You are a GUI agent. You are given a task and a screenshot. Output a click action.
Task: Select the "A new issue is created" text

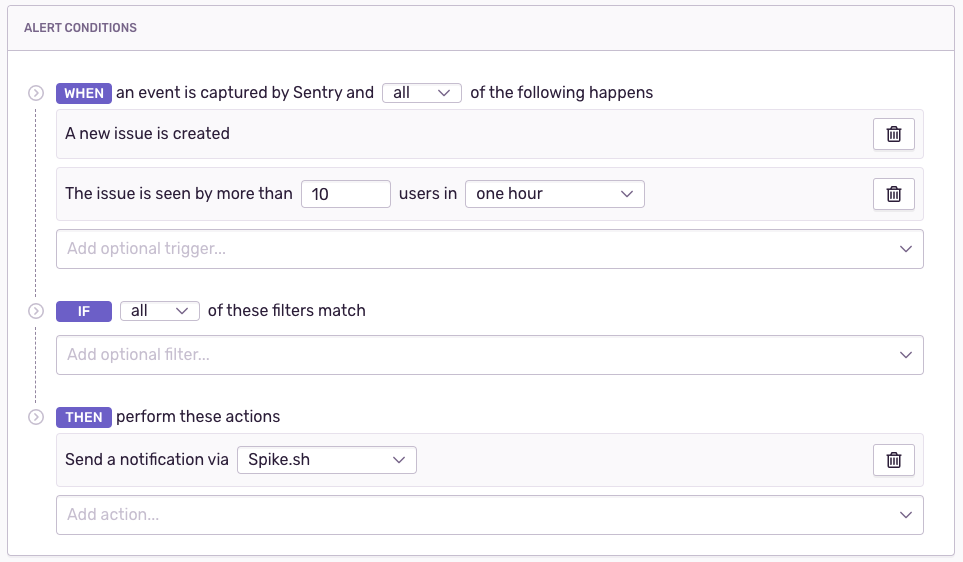(147, 134)
